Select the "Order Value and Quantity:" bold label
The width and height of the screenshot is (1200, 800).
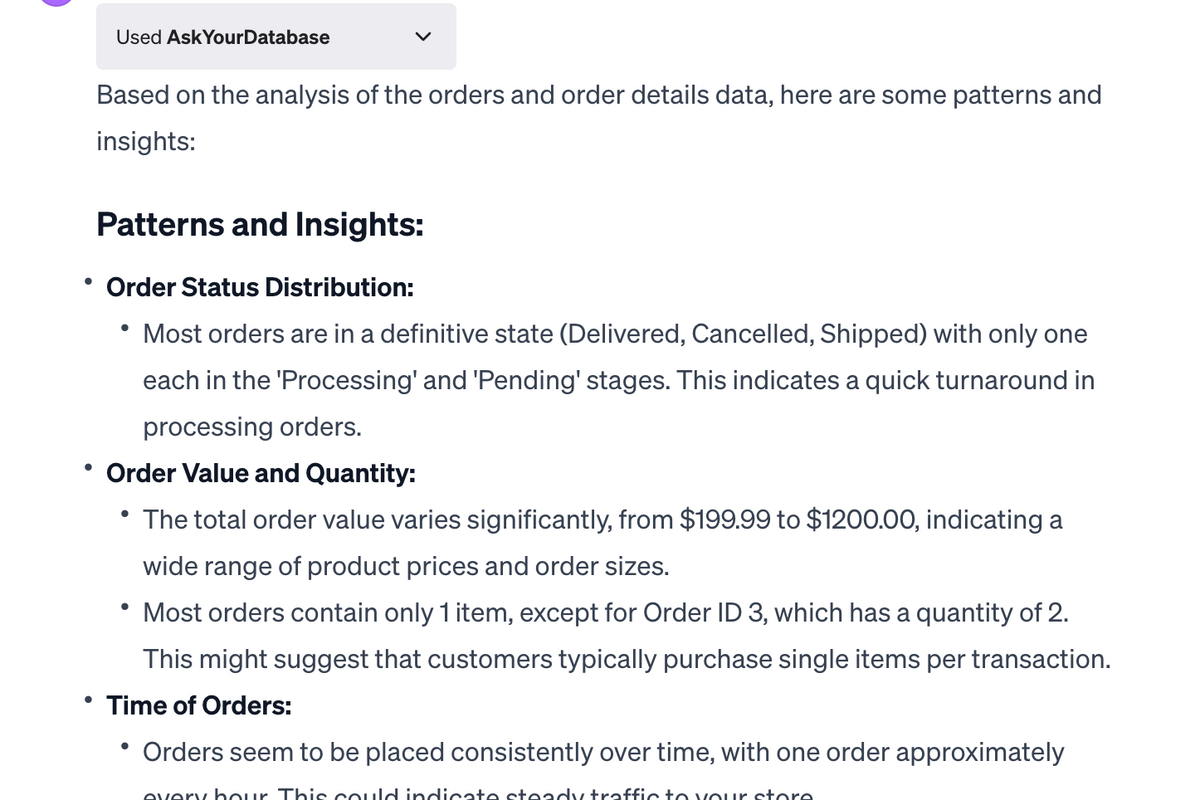pos(261,474)
